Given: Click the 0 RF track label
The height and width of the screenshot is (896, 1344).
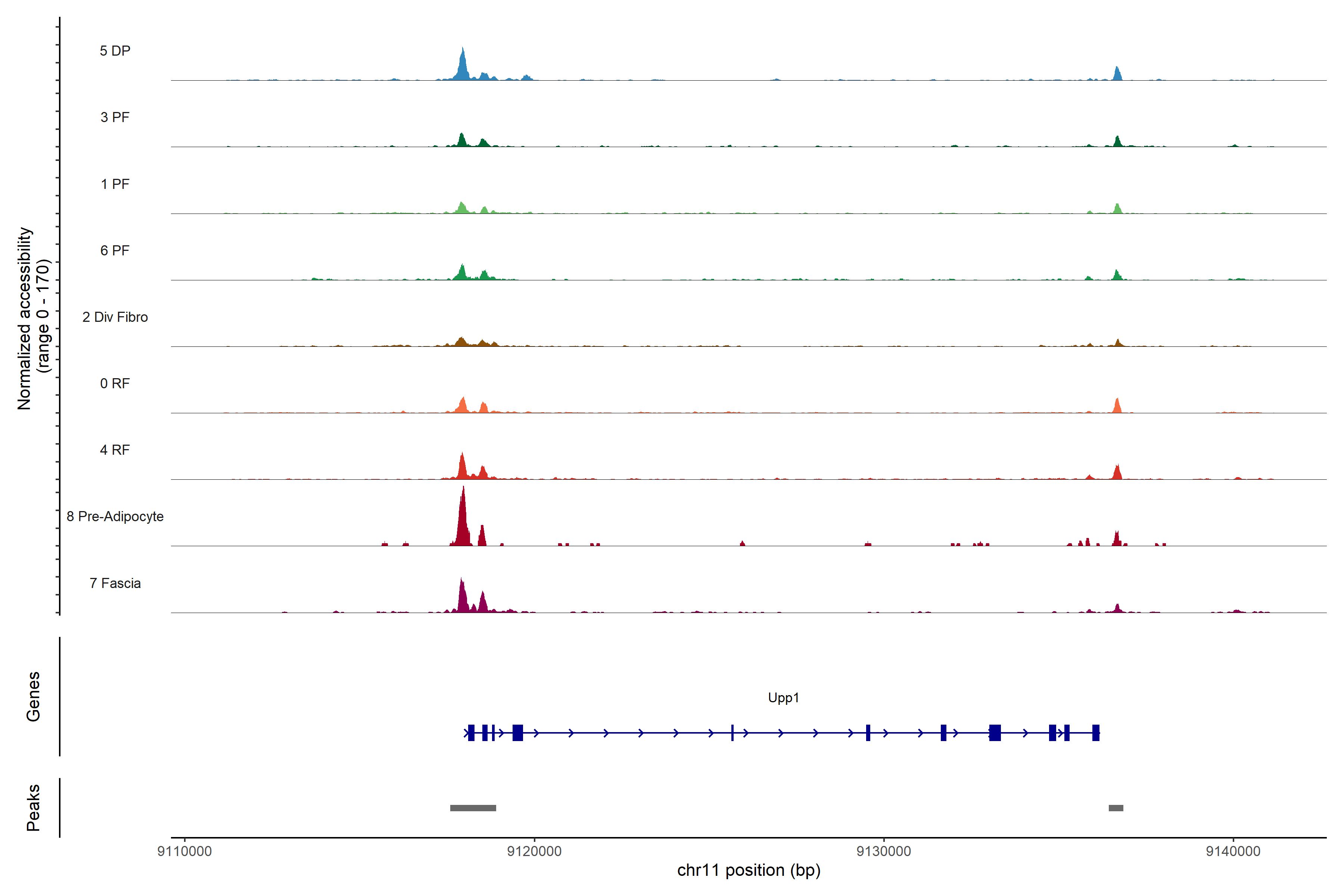Looking at the screenshot, I should 115,383.
